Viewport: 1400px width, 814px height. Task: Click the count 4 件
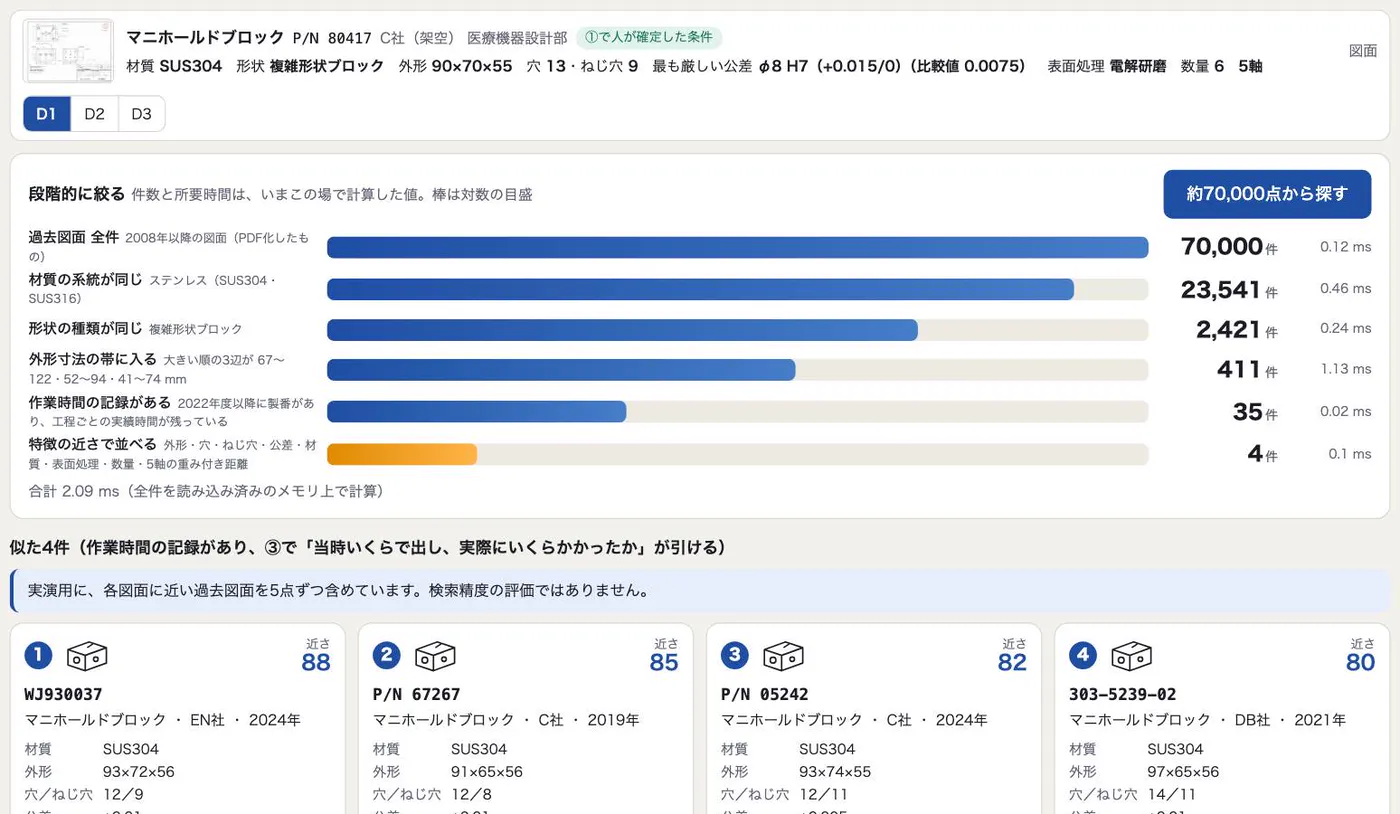click(x=1263, y=454)
